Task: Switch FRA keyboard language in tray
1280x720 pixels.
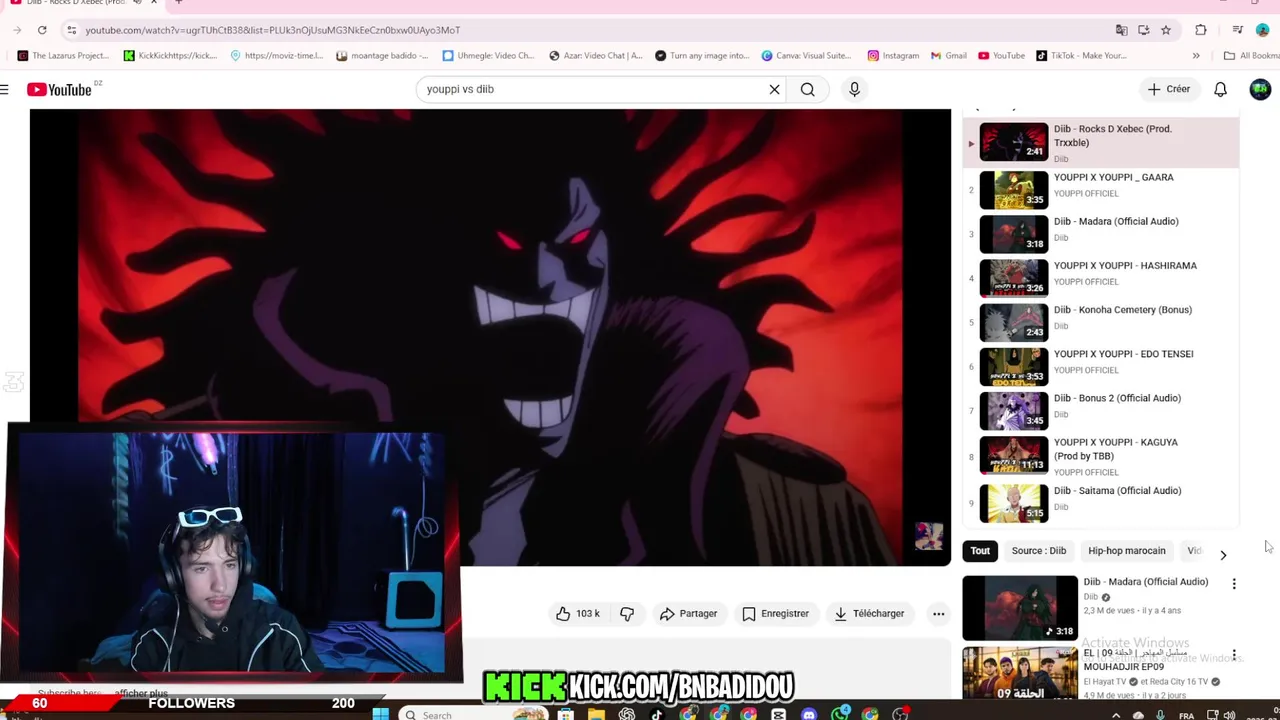Action: (x=1186, y=715)
